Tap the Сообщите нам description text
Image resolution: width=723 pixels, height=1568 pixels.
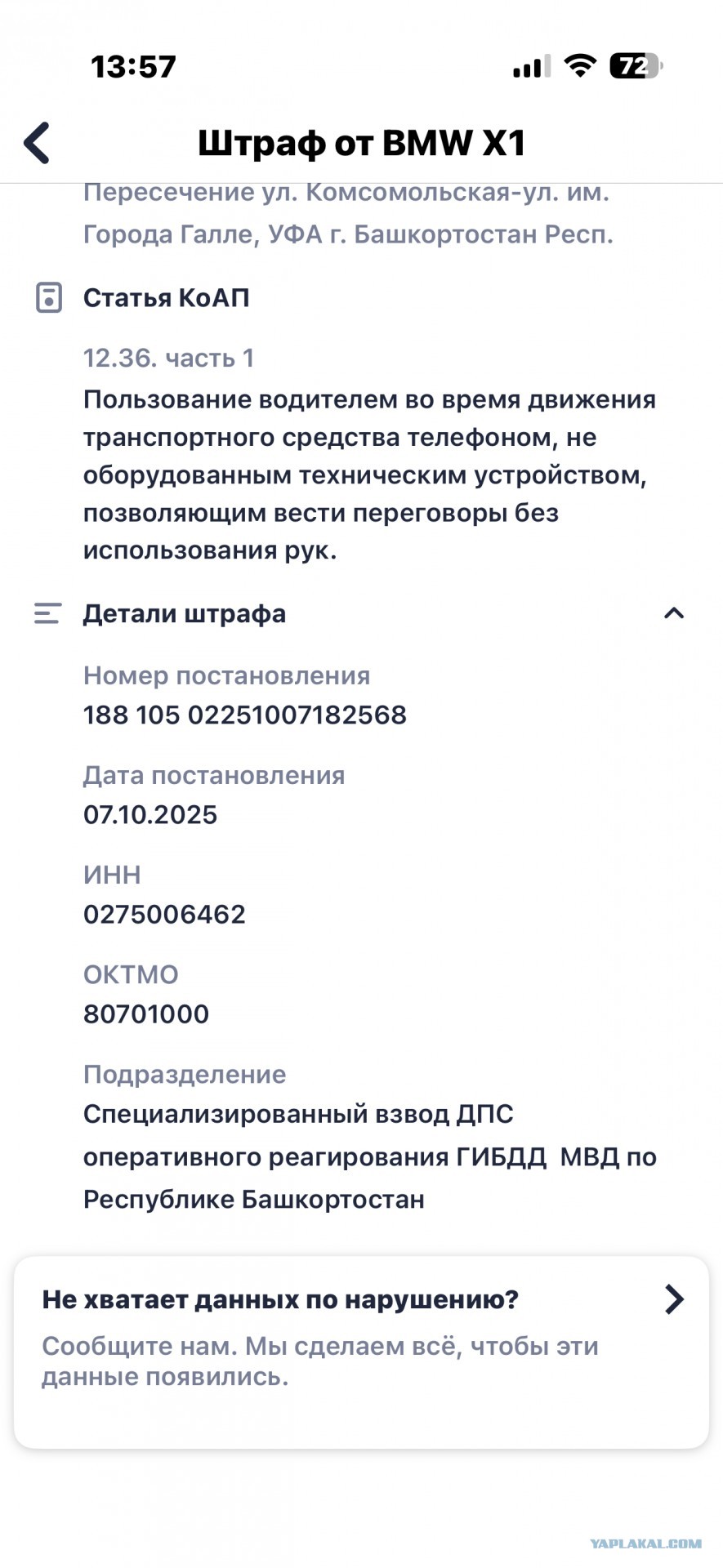[320, 1361]
